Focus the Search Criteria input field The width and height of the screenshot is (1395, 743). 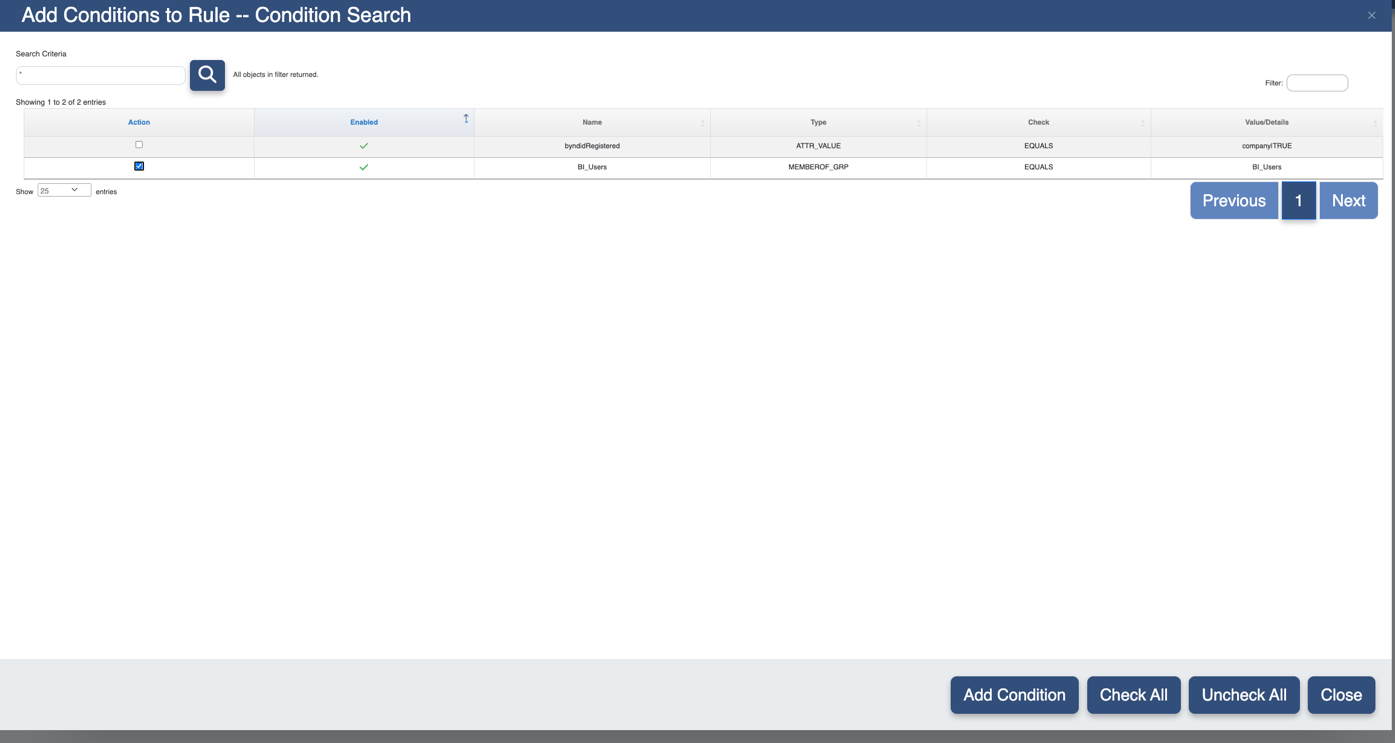[101, 75]
